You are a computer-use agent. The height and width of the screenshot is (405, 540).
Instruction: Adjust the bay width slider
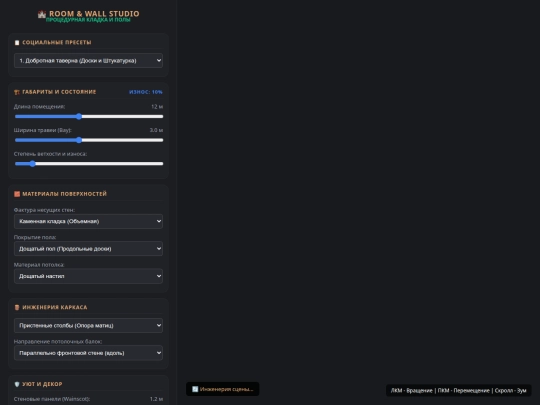pos(89,140)
